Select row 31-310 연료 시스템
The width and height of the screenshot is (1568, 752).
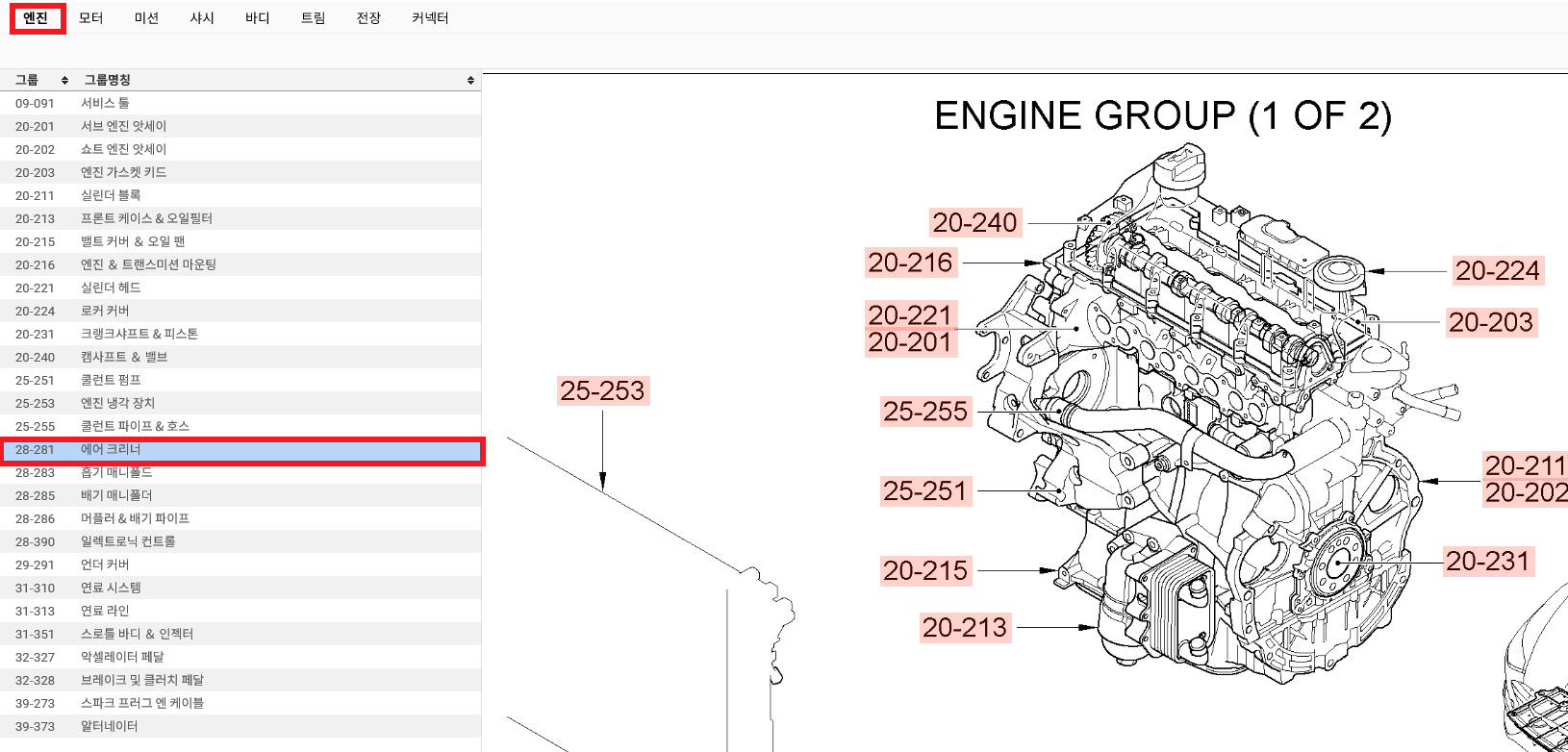240,588
